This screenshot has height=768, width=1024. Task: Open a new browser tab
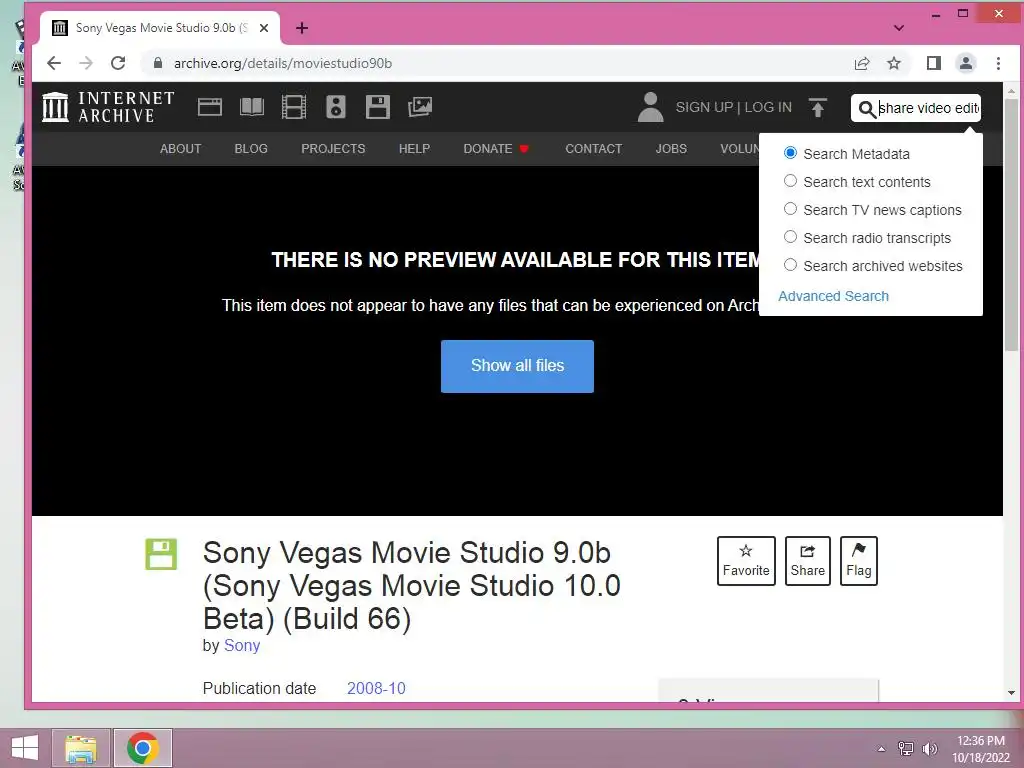click(x=302, y=28)
